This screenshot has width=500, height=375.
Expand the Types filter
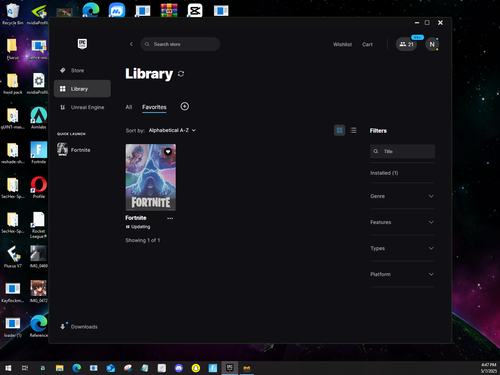click(402, 248)
